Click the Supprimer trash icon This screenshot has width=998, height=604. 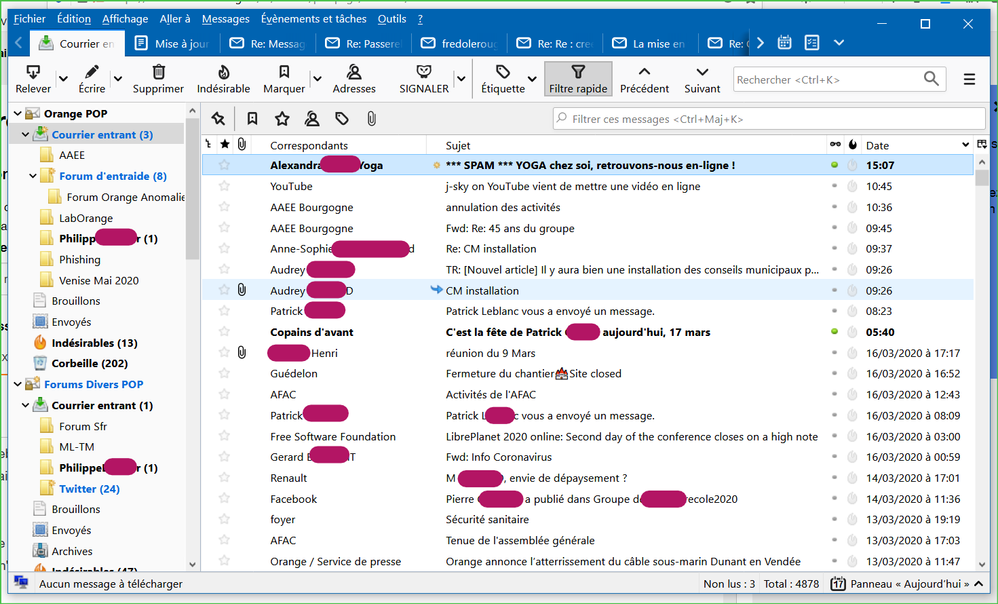(158, 80)
